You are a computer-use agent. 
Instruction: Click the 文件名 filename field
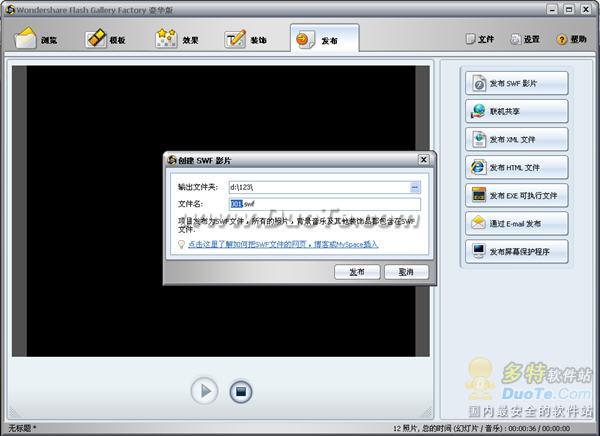point(324,204)
